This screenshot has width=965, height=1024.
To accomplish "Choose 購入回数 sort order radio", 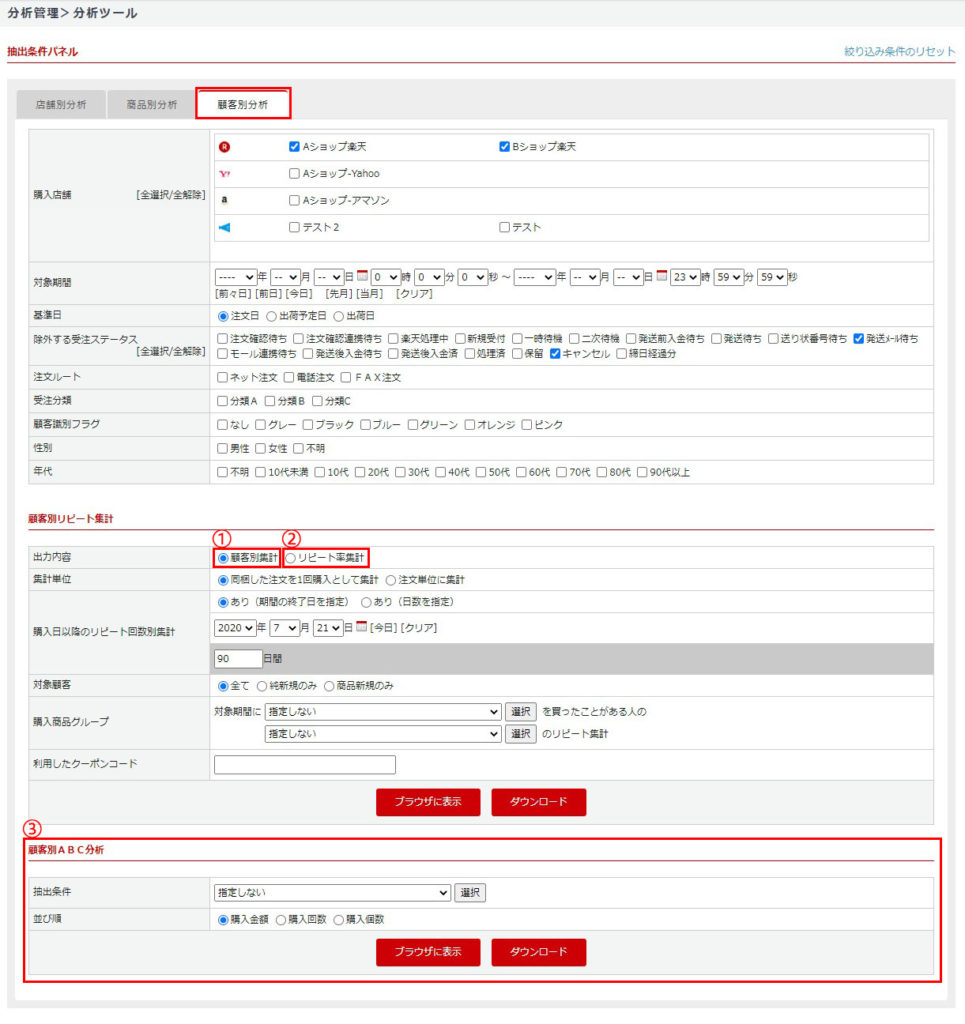I will [x=281, y=919].
